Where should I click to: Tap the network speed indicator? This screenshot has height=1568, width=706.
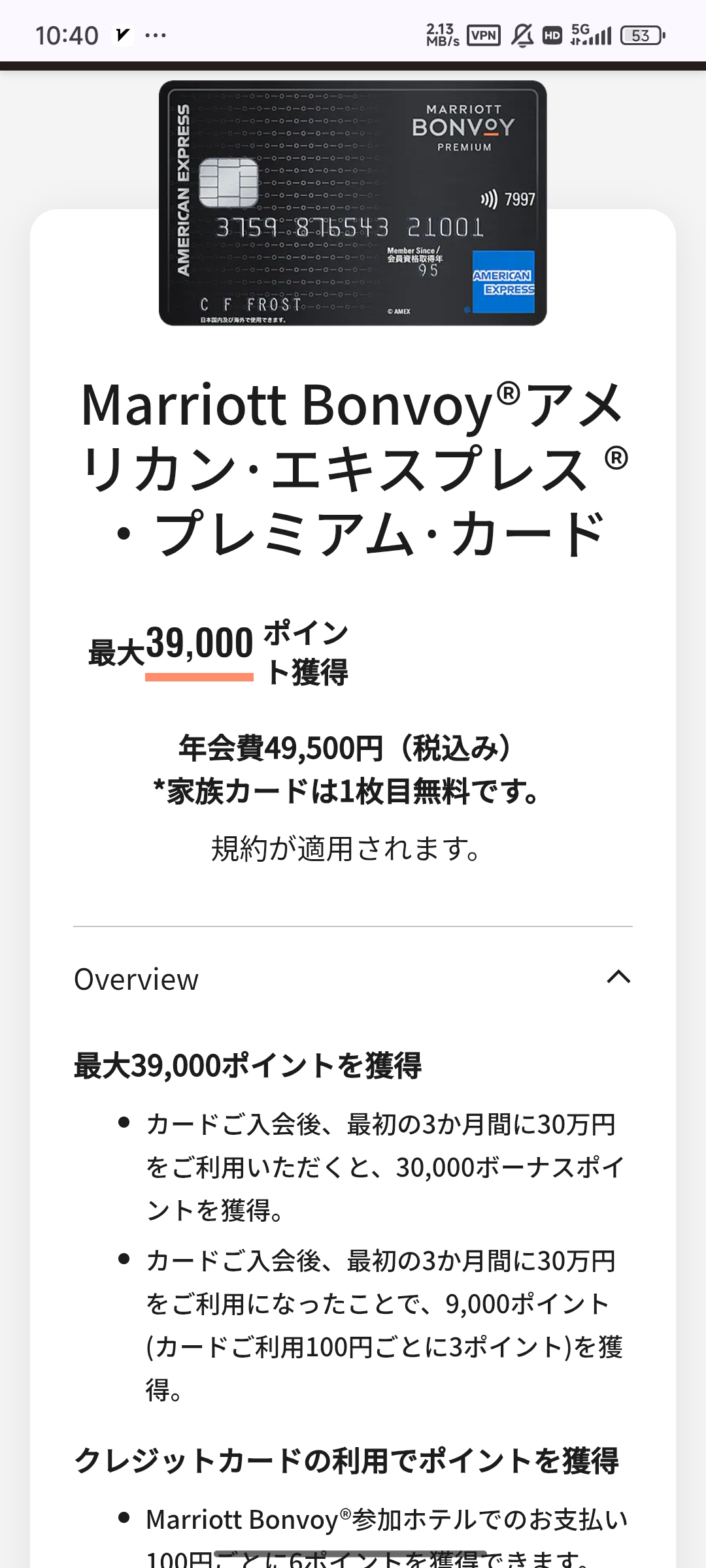[x=443, y=35]
